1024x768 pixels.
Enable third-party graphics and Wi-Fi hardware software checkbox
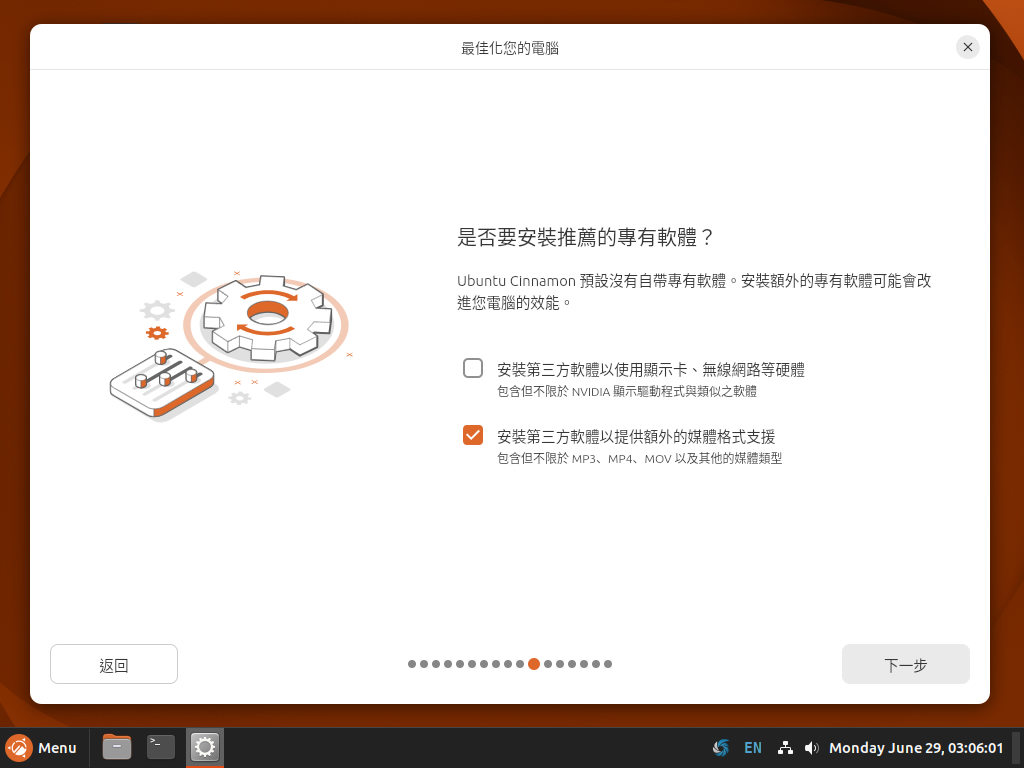pyautogui.click(x=473, y=368)
